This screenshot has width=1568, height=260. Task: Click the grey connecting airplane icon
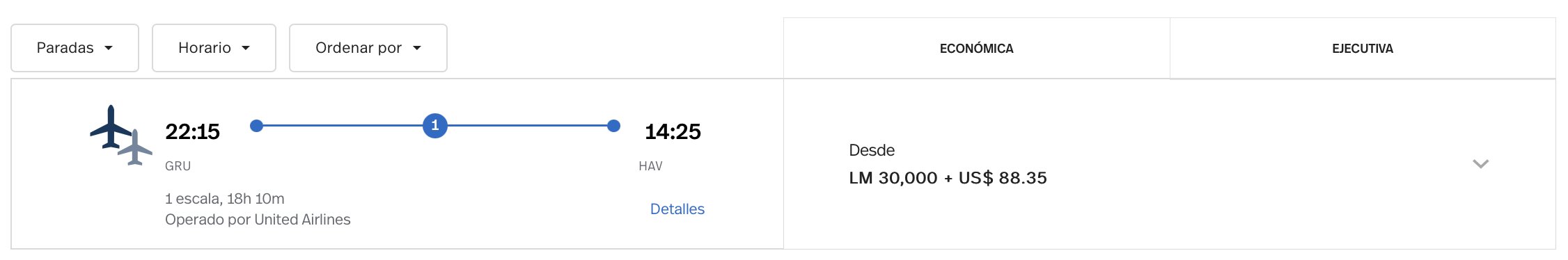point(135,147)
